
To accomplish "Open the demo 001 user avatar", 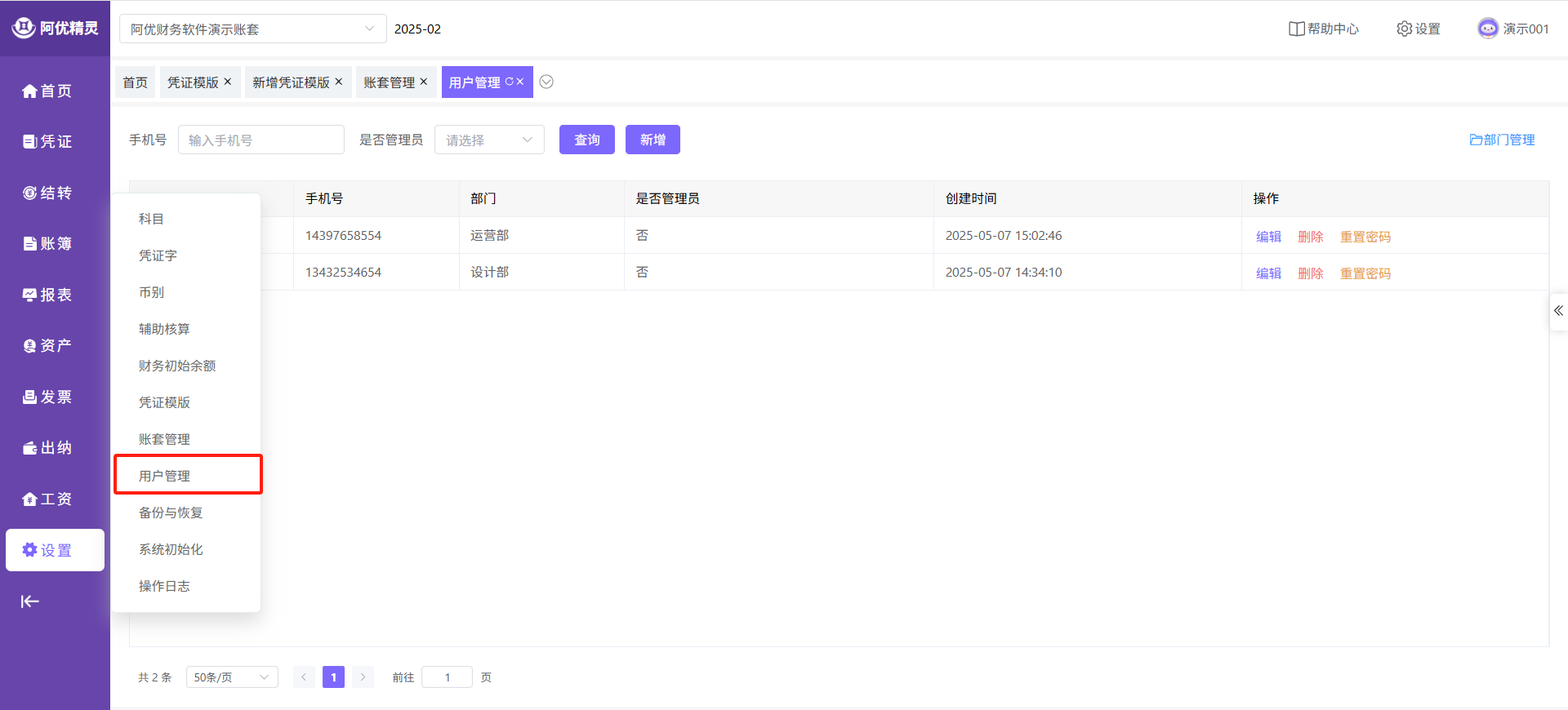I will pyautogui.click(x=1488, y=29).
